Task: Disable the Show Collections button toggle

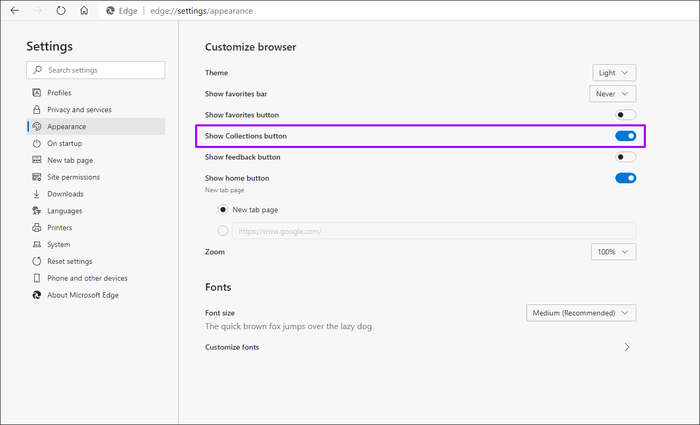Action: 625,136
